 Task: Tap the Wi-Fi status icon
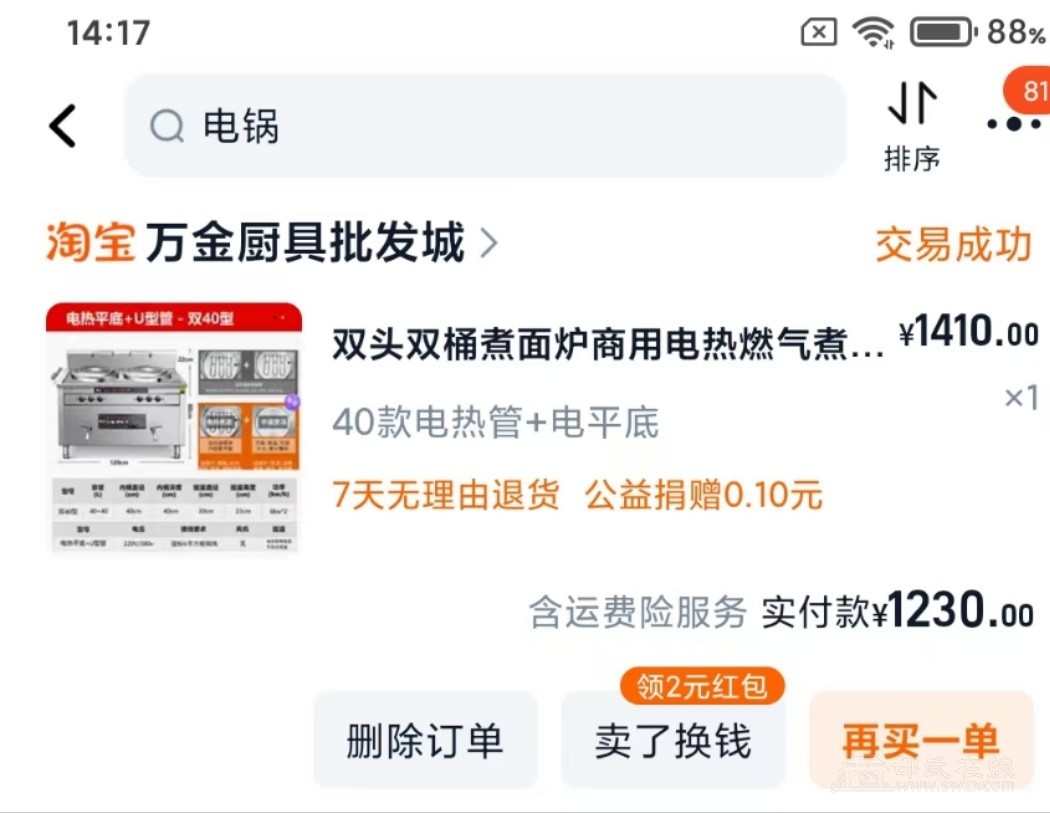873,31
